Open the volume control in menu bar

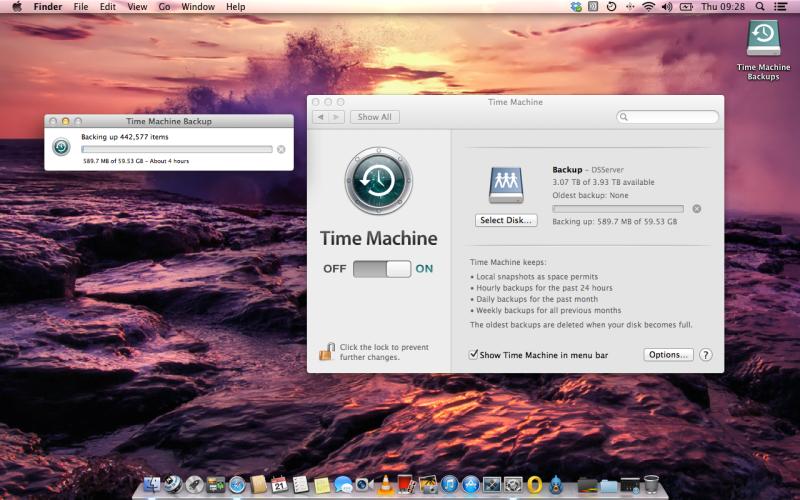[666, 7]
